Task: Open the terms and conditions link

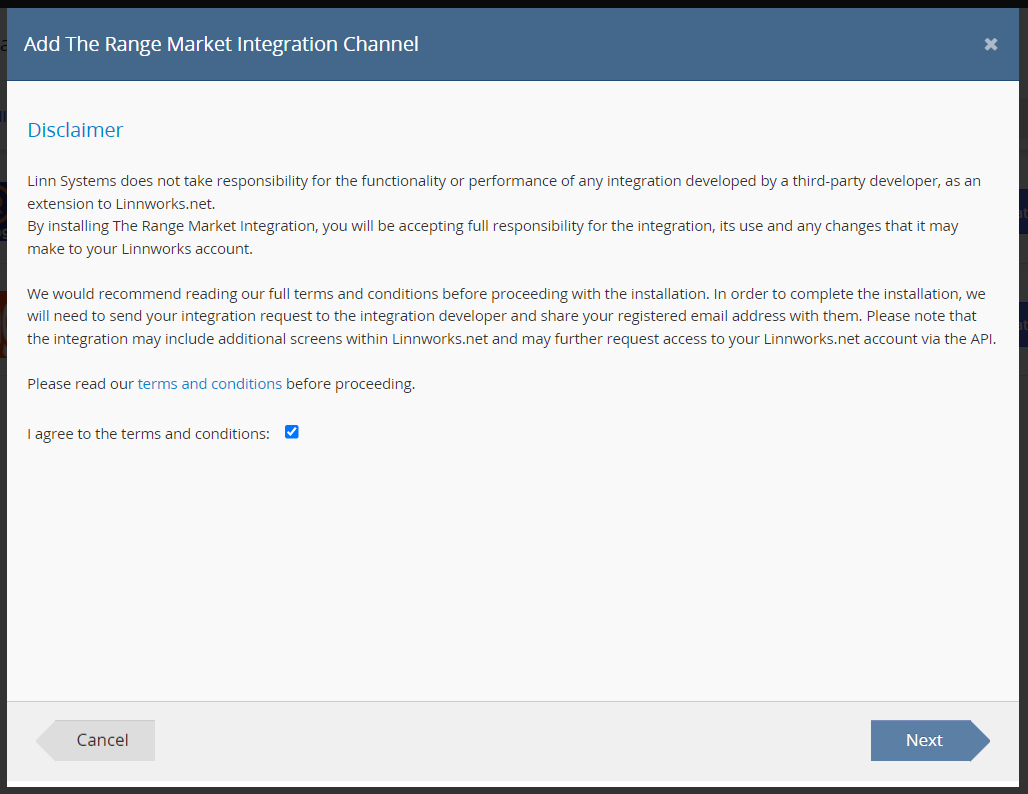Action: (x=210, y=384)
